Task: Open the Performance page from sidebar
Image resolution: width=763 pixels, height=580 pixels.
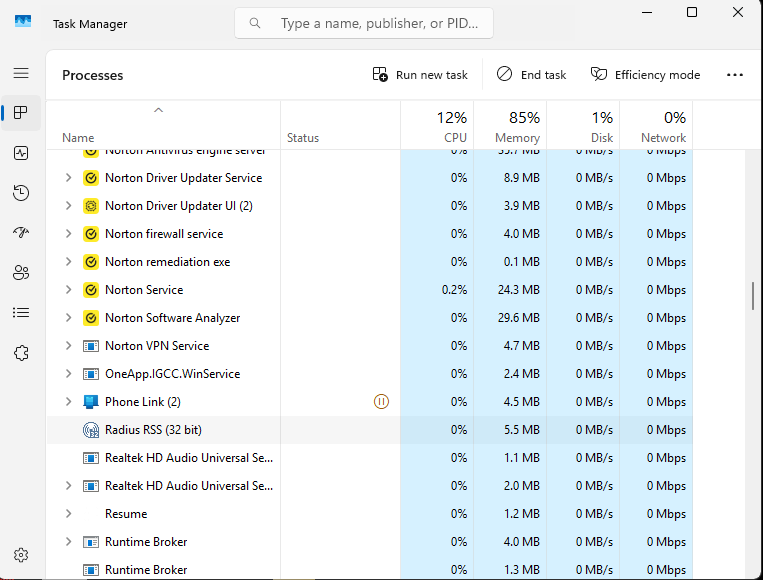Action: coord(21,153)
